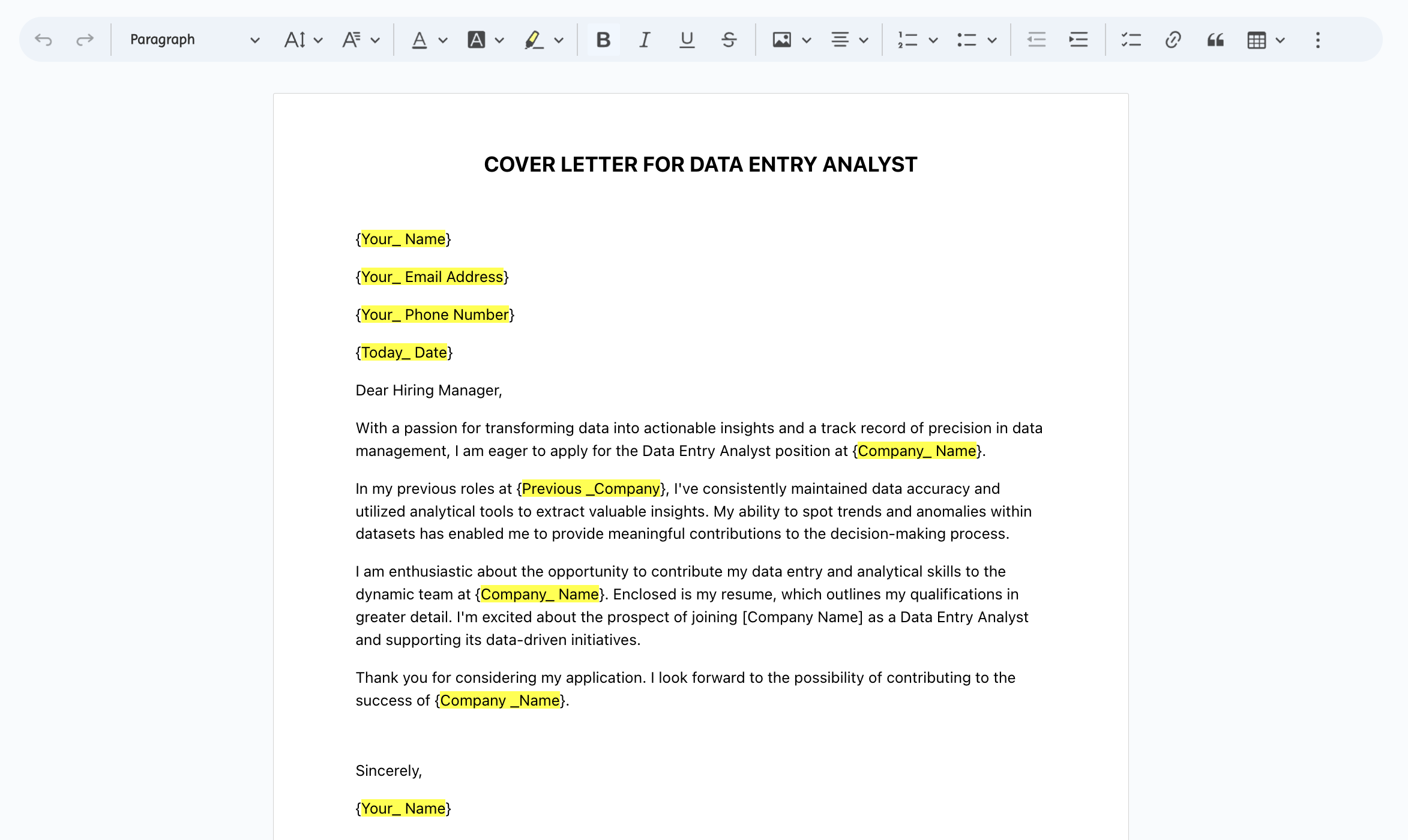Click the Undo arrow icon
This screenshot has width=1408, height=840.
43,40
